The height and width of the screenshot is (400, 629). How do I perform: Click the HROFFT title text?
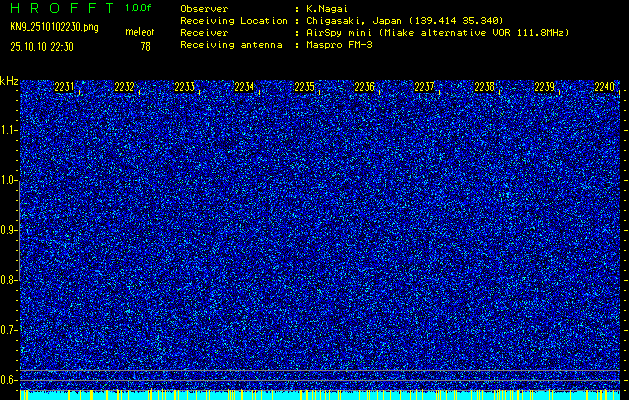coord(60,8)
